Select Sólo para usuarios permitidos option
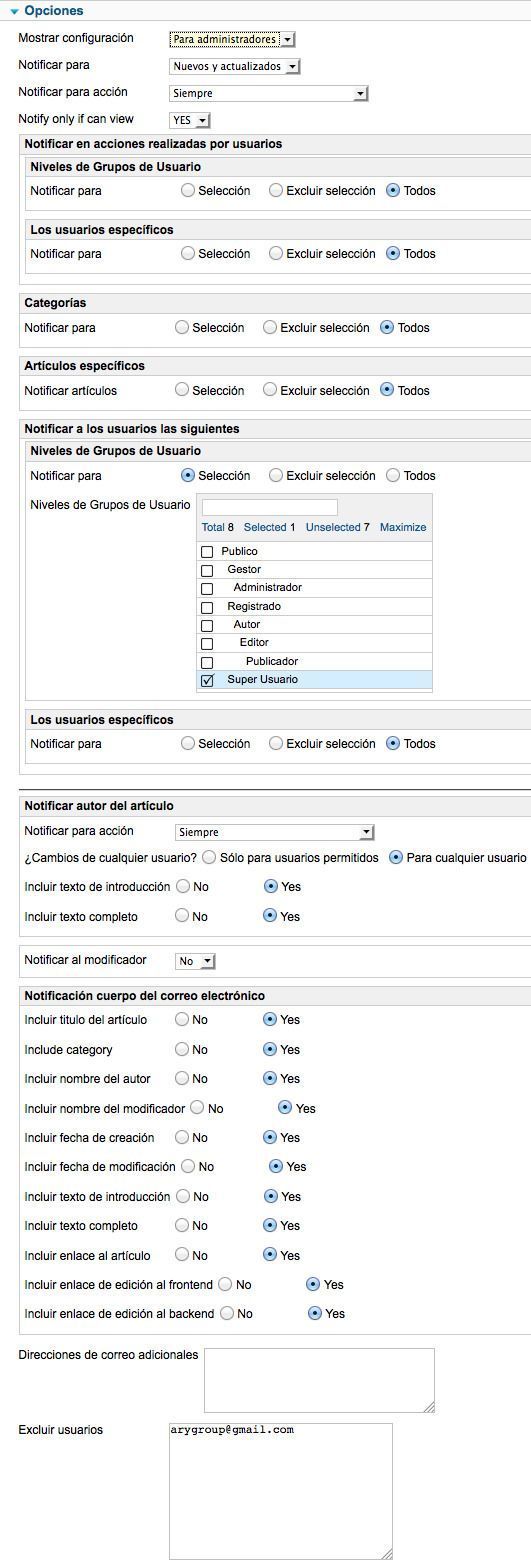This screenshot has height=1564, width=531. pos(209,857)
